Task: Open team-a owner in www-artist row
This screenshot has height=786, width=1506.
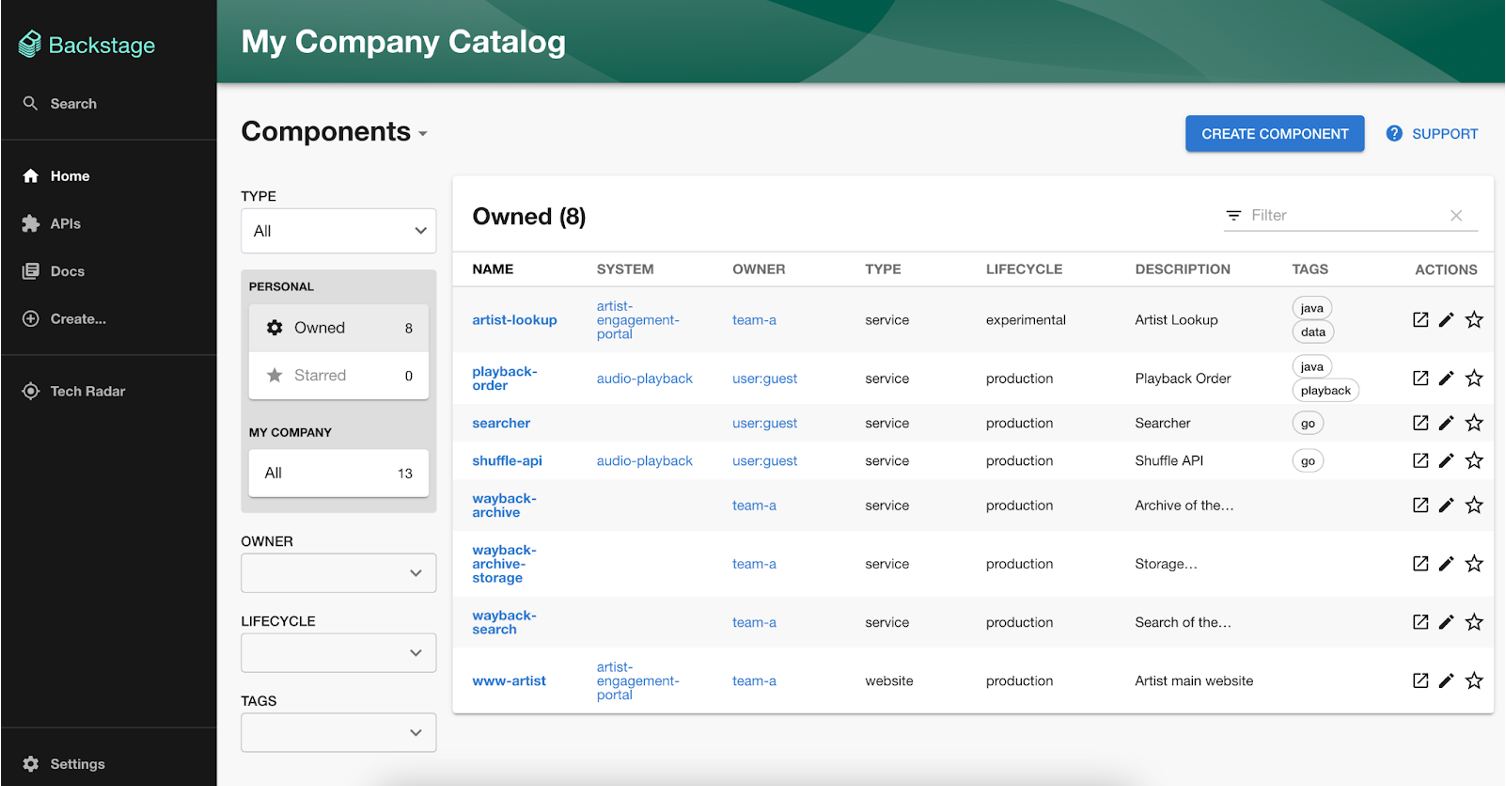Action: [x=754, y=681]
